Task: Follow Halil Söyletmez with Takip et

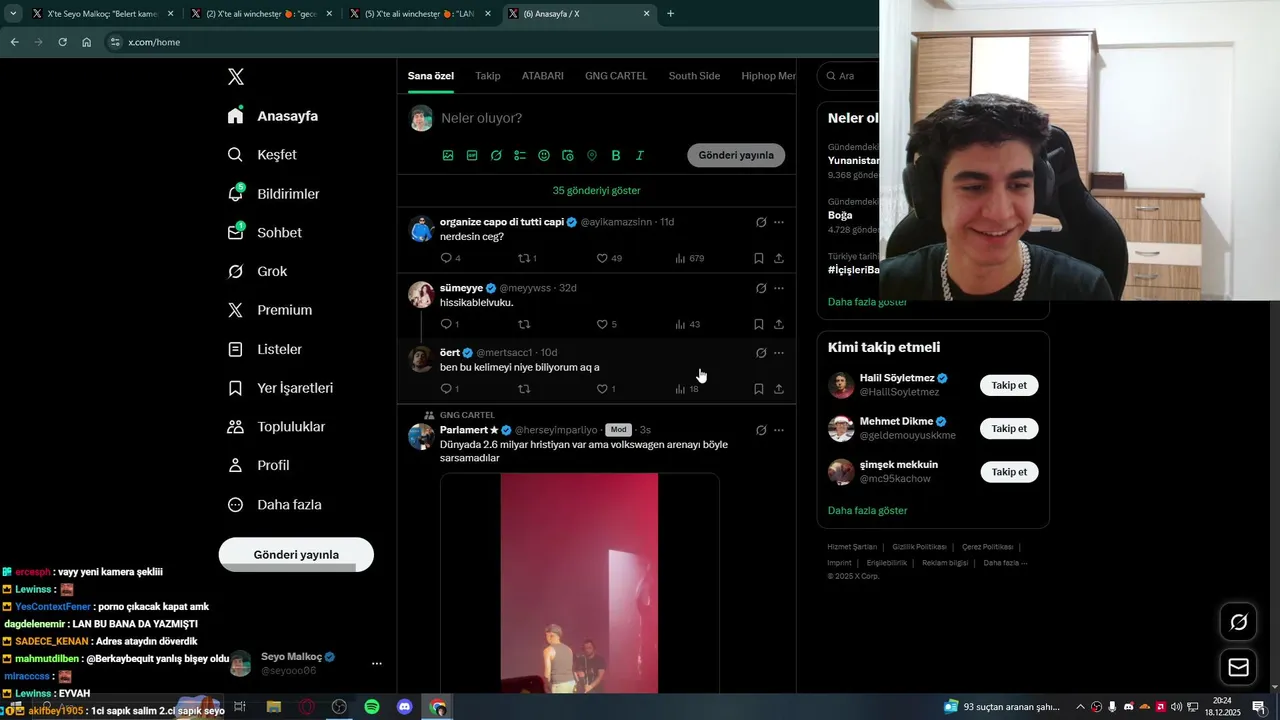Action: (1009, 385)
